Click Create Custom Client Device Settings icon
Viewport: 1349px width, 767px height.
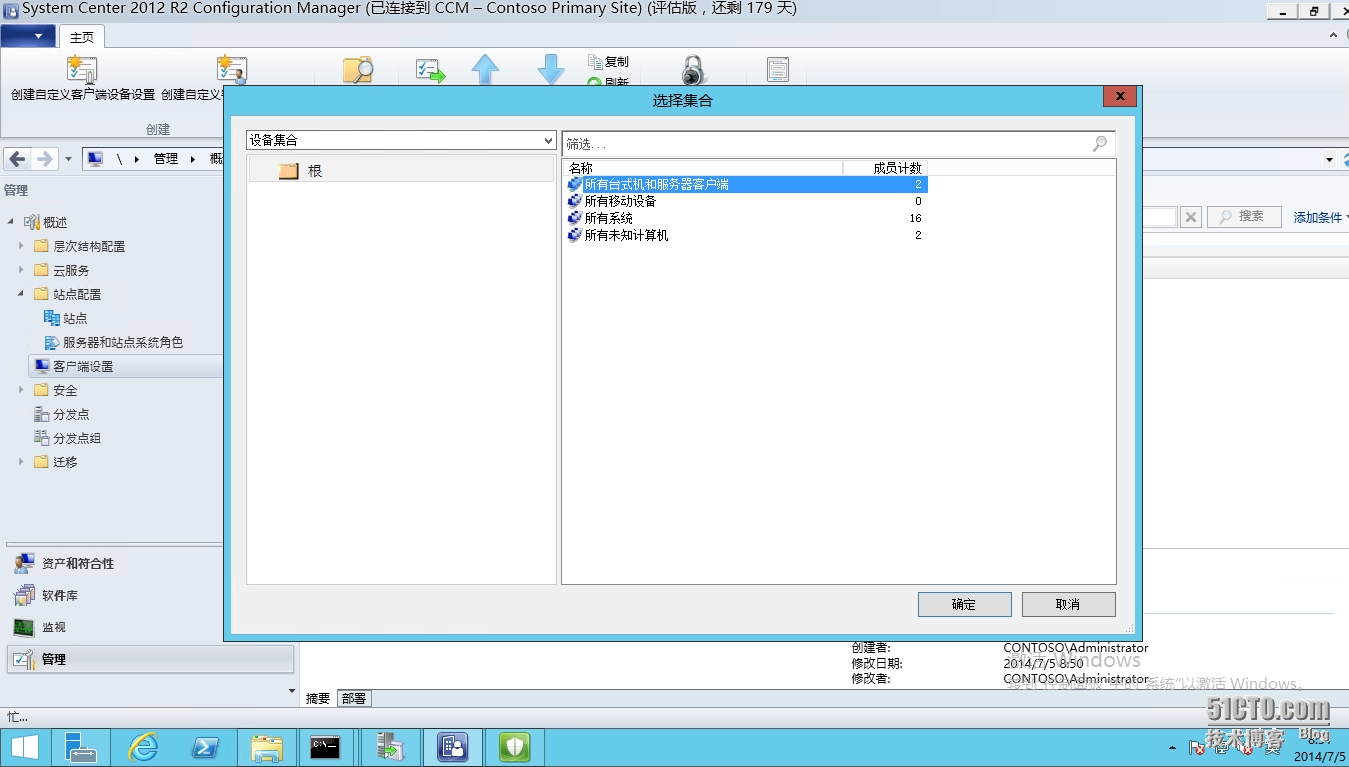82,70
